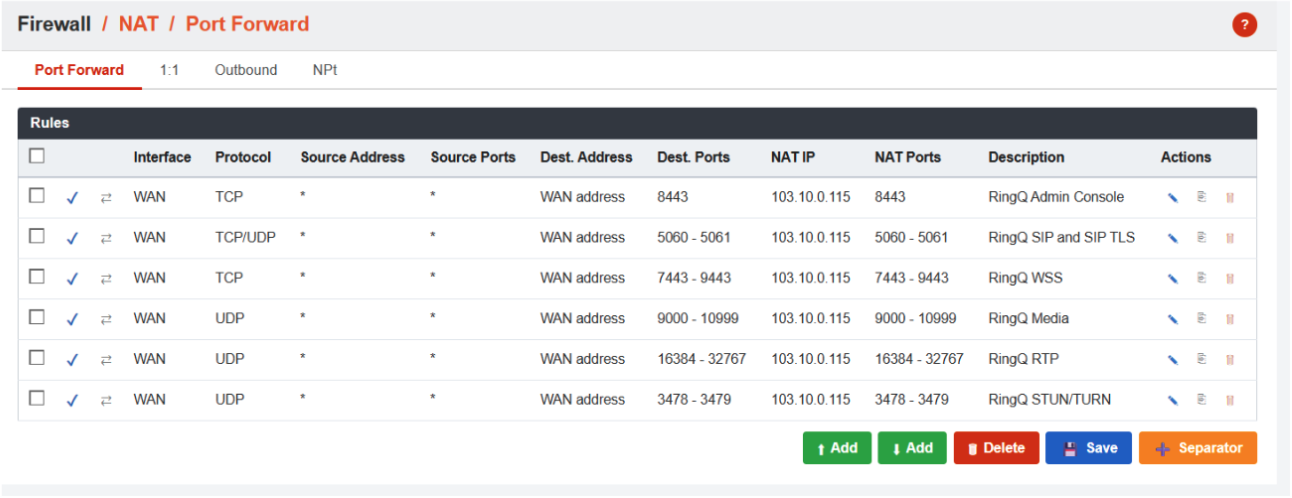Click linked-rule arrows icon on RingQ STUN/TURN row

106,401
